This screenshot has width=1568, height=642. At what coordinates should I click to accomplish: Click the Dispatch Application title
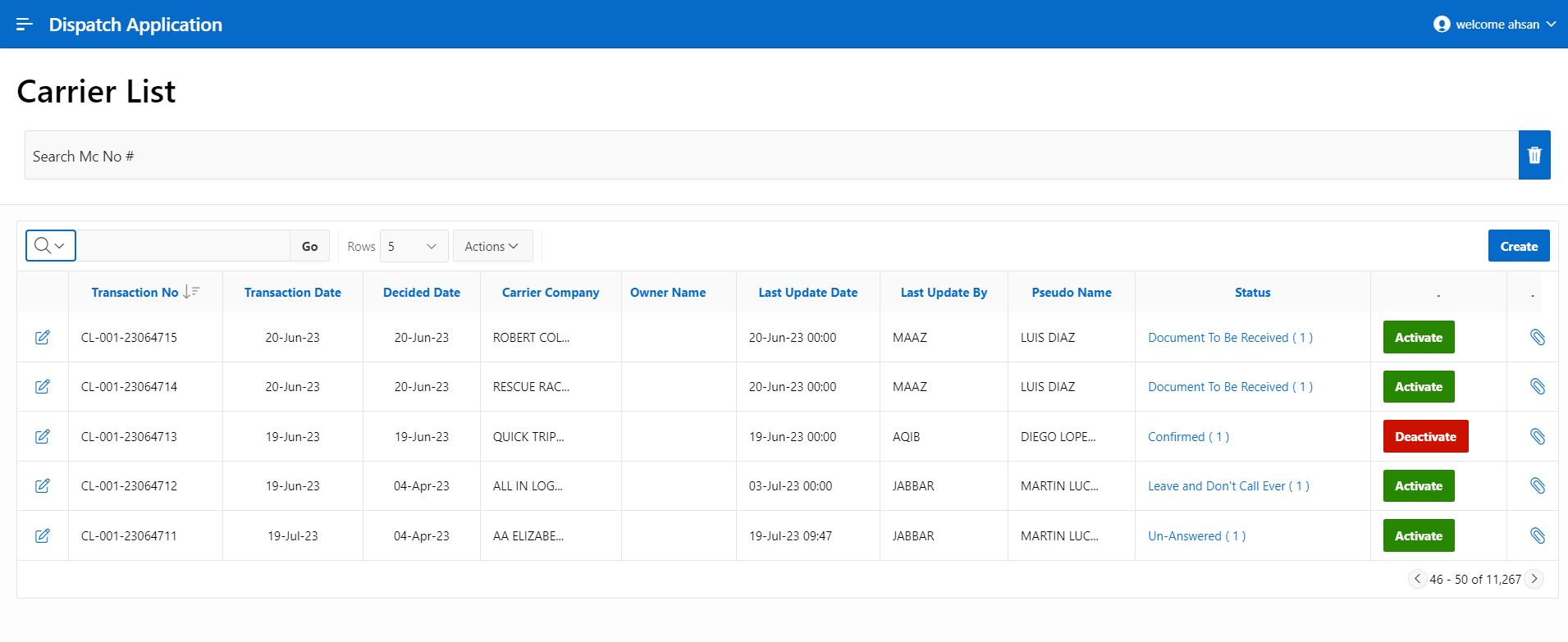coord(135,25)
